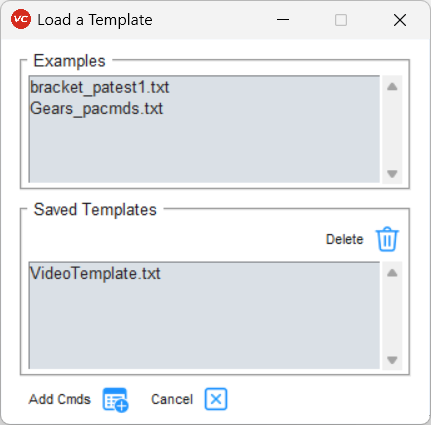Click Saved Templates scroll up arrow
The image size is (431, 425).
[x=392, y=273]
